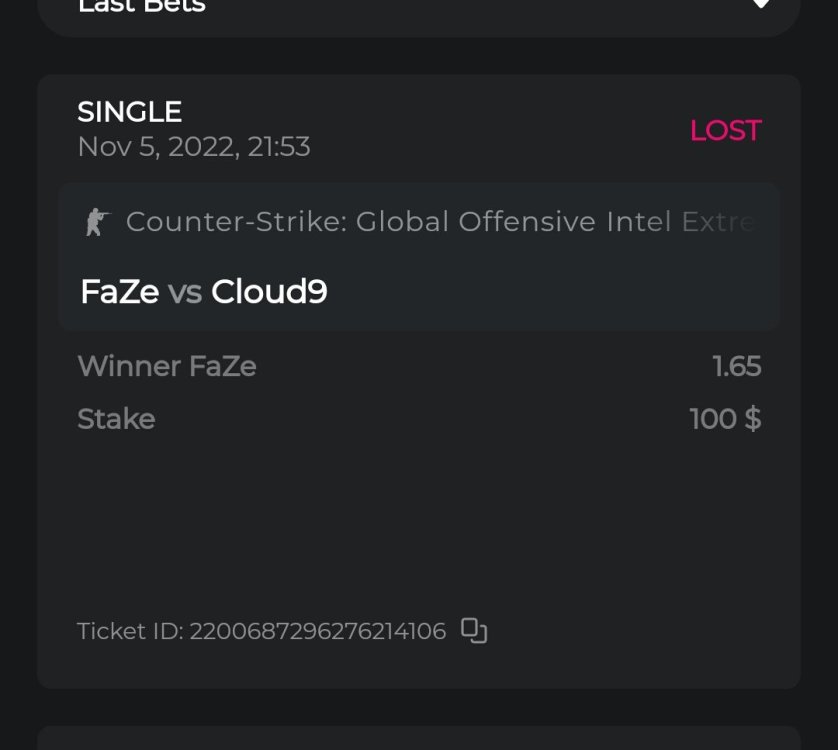This screenshot has width=838, height=750.
Task: Copy the ticket ID with the copy icon
Action: tap(473, 631)
